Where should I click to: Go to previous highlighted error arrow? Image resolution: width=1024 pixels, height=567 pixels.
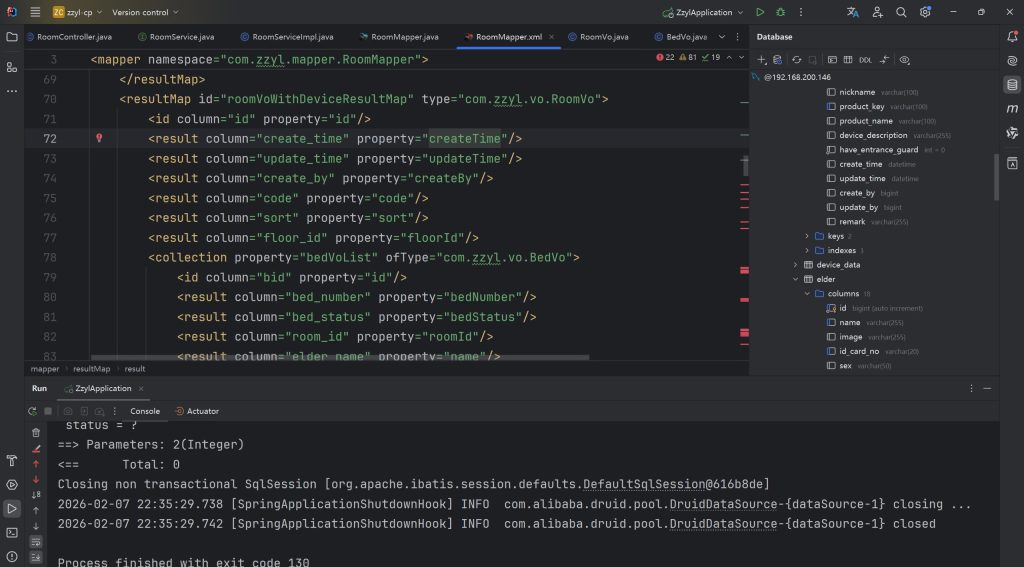pyautogui.click(x=729, y=57)
